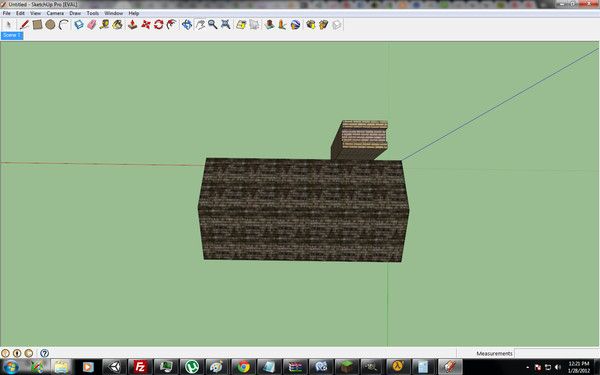Image resolution: width=600 pixels, height=375 pixels.
Task: Open the File menu
Action: pos(7,13)
